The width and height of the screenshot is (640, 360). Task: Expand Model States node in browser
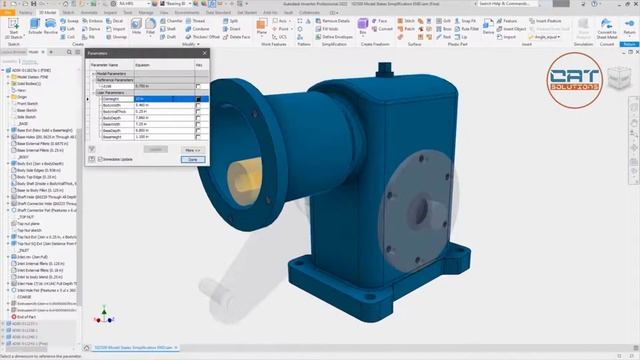coord(8,77)
